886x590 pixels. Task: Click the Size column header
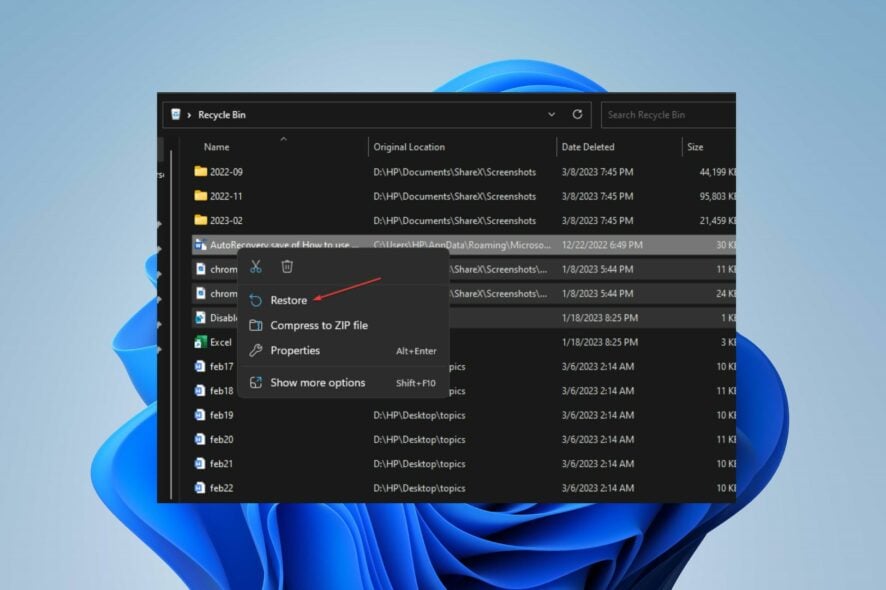(695, 147)
